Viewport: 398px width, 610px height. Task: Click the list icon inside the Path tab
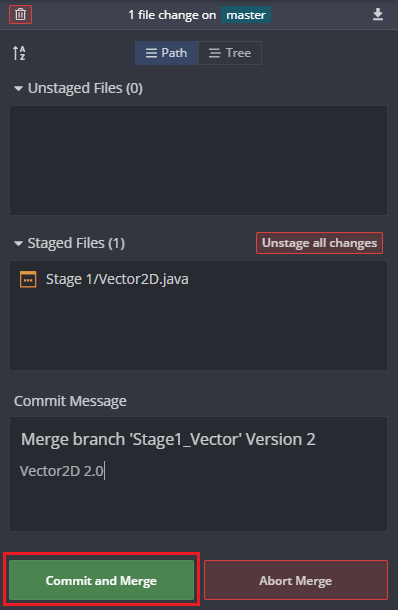click(151, 53)
